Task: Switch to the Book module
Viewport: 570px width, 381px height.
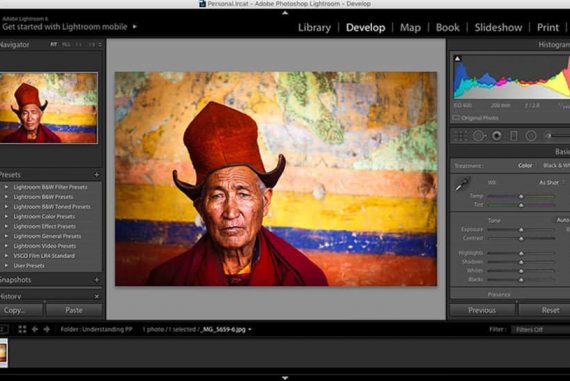Action: [447, 28]
